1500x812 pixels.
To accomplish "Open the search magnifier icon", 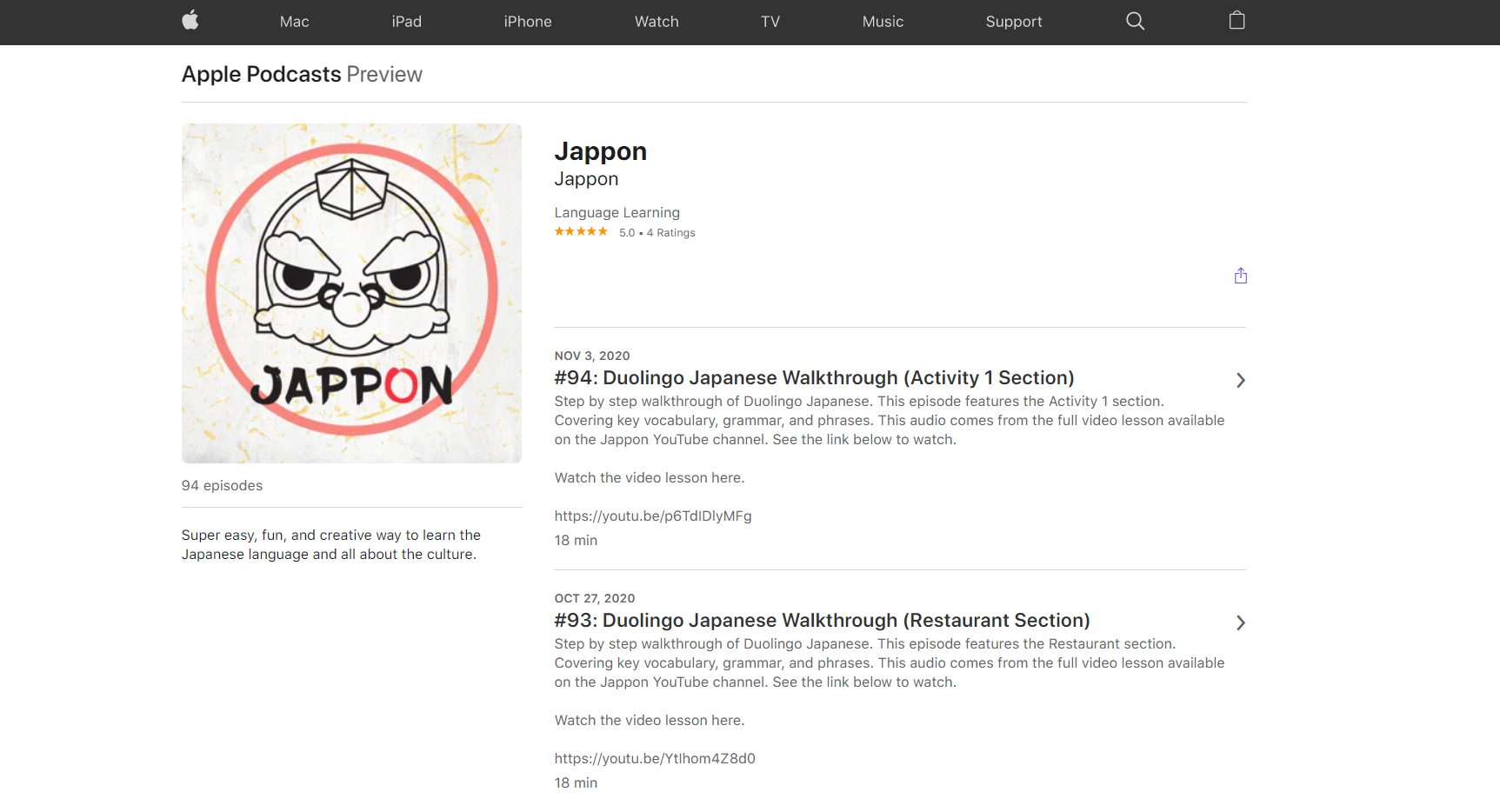I will point(1135,21).
